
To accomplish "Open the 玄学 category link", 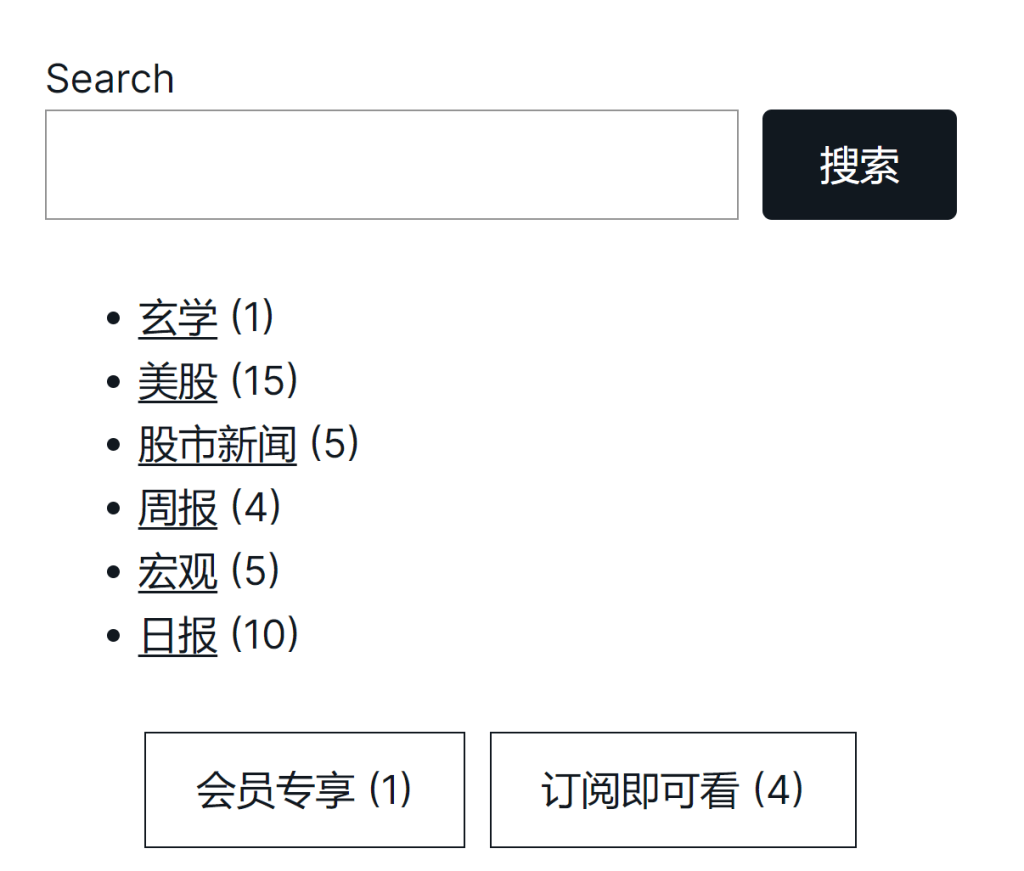I will point(177,318).
